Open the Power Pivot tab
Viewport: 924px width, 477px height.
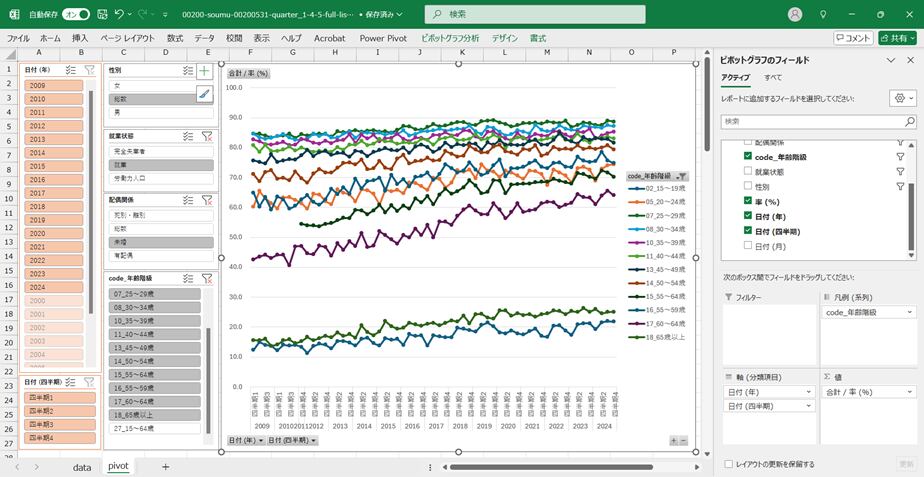point(383,38)
